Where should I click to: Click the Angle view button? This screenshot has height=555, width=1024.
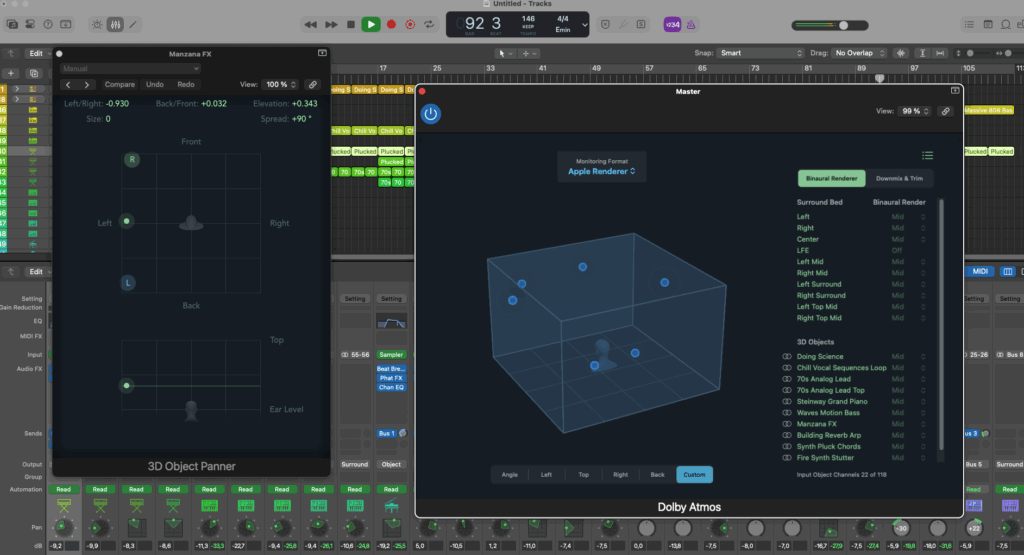click(x=509, y=475)
